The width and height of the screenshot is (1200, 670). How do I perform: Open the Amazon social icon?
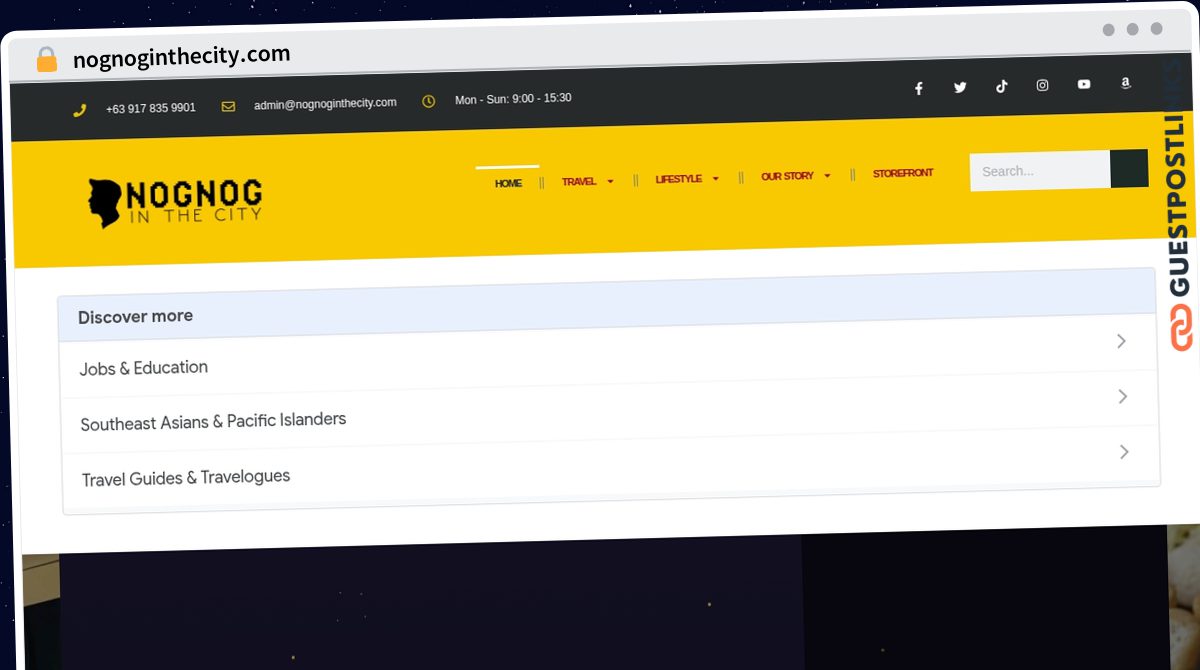(1125, 83)
